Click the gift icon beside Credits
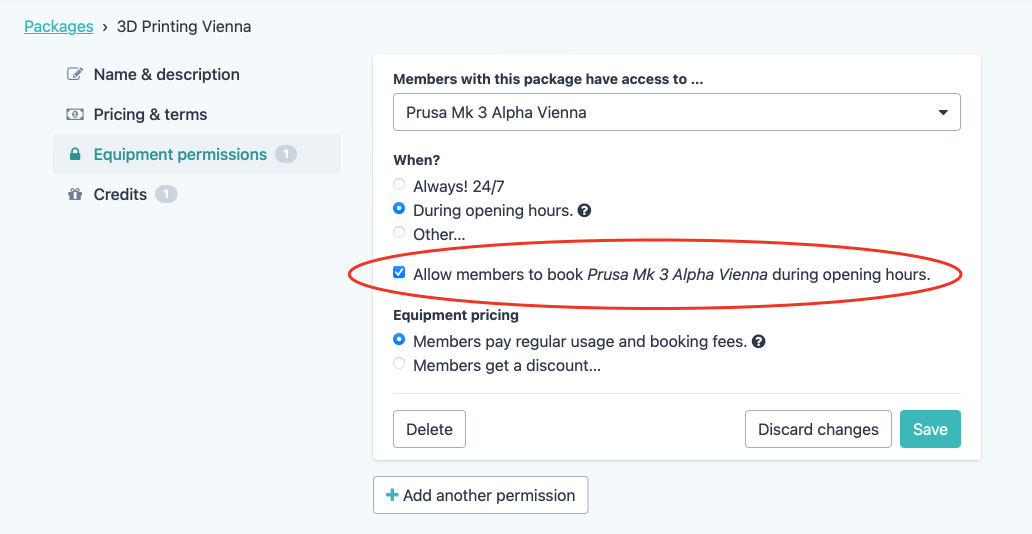Viewport: 1032px width, 534px height. (74, 195)
